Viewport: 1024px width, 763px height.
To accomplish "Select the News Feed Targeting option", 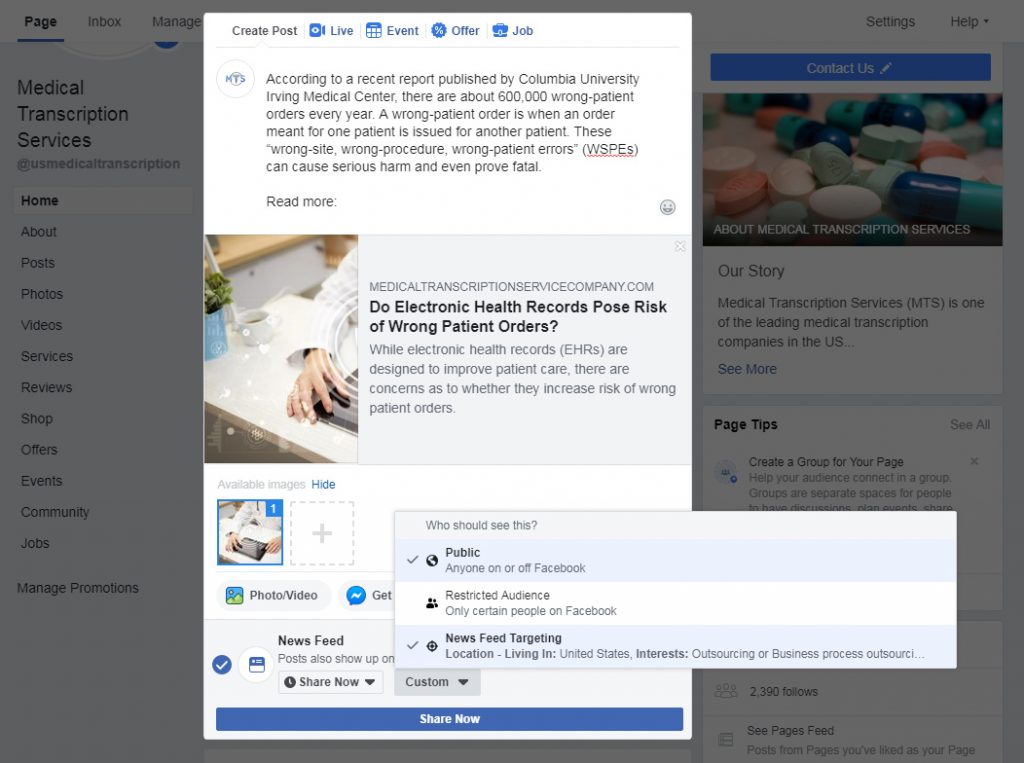I will tap(675, 646).
